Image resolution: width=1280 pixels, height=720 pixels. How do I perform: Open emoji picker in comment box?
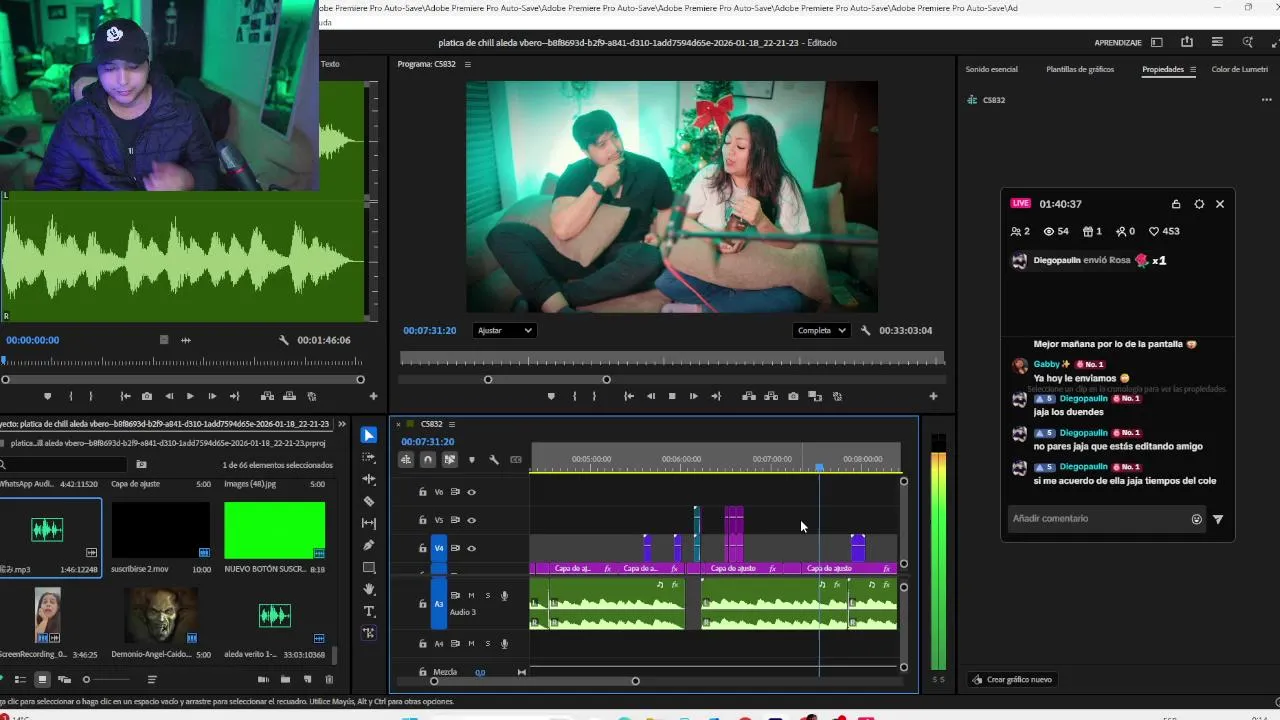tap(1196, 519)
